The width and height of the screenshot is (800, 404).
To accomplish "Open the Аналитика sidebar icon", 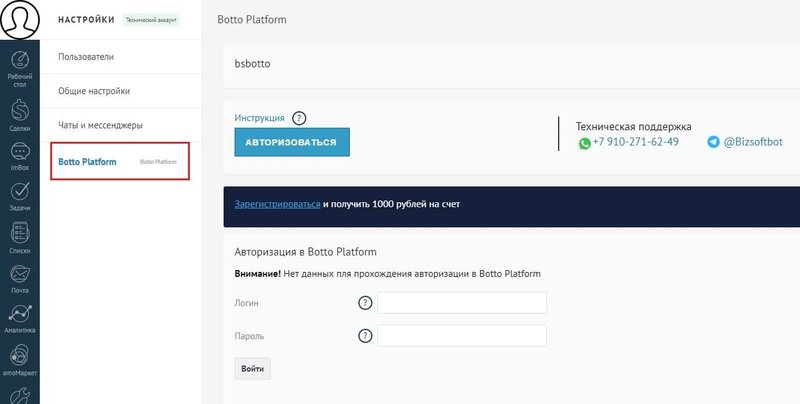I will pos(19,316).
